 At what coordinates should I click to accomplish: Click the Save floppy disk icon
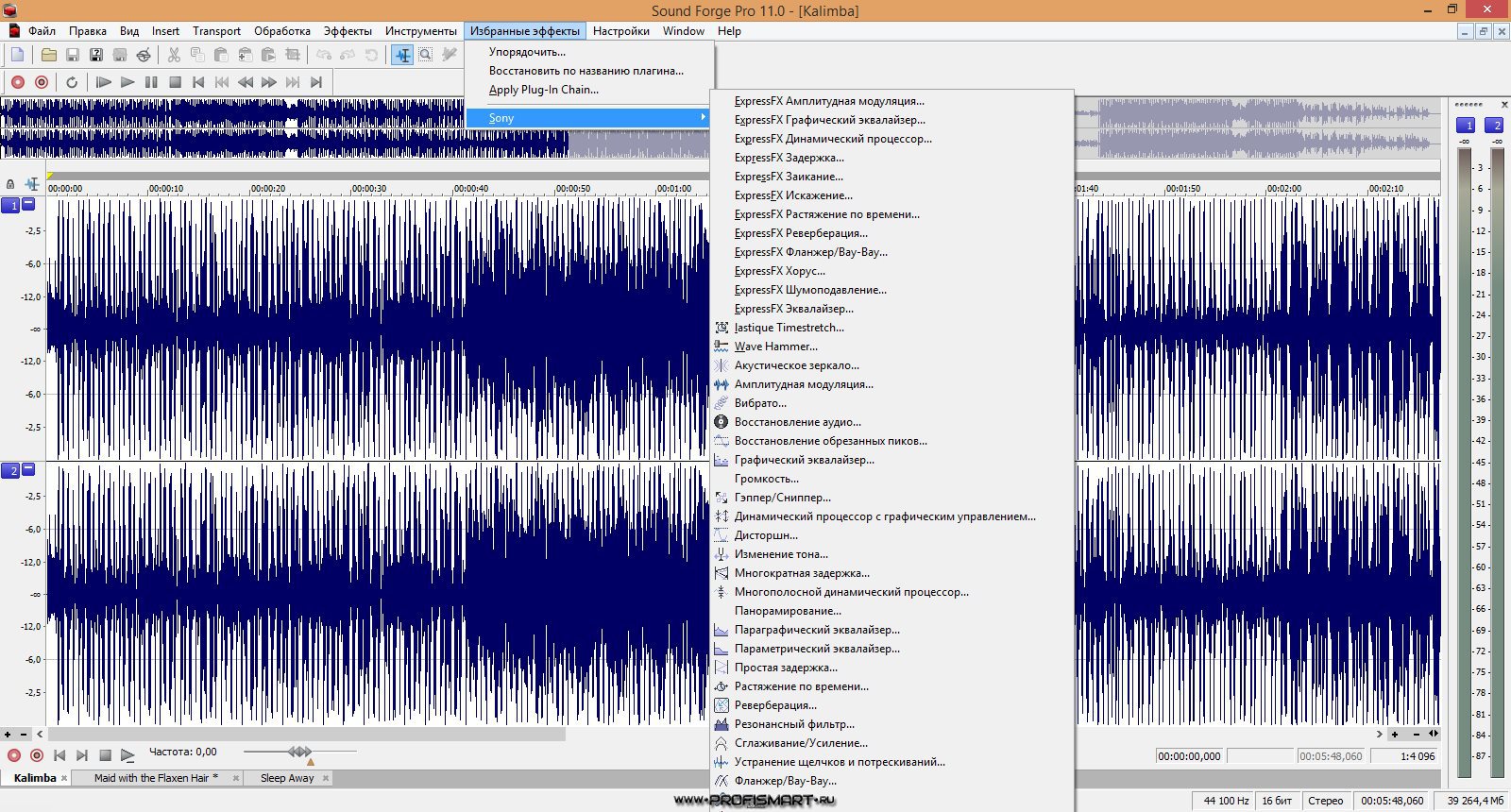point(73,55)
